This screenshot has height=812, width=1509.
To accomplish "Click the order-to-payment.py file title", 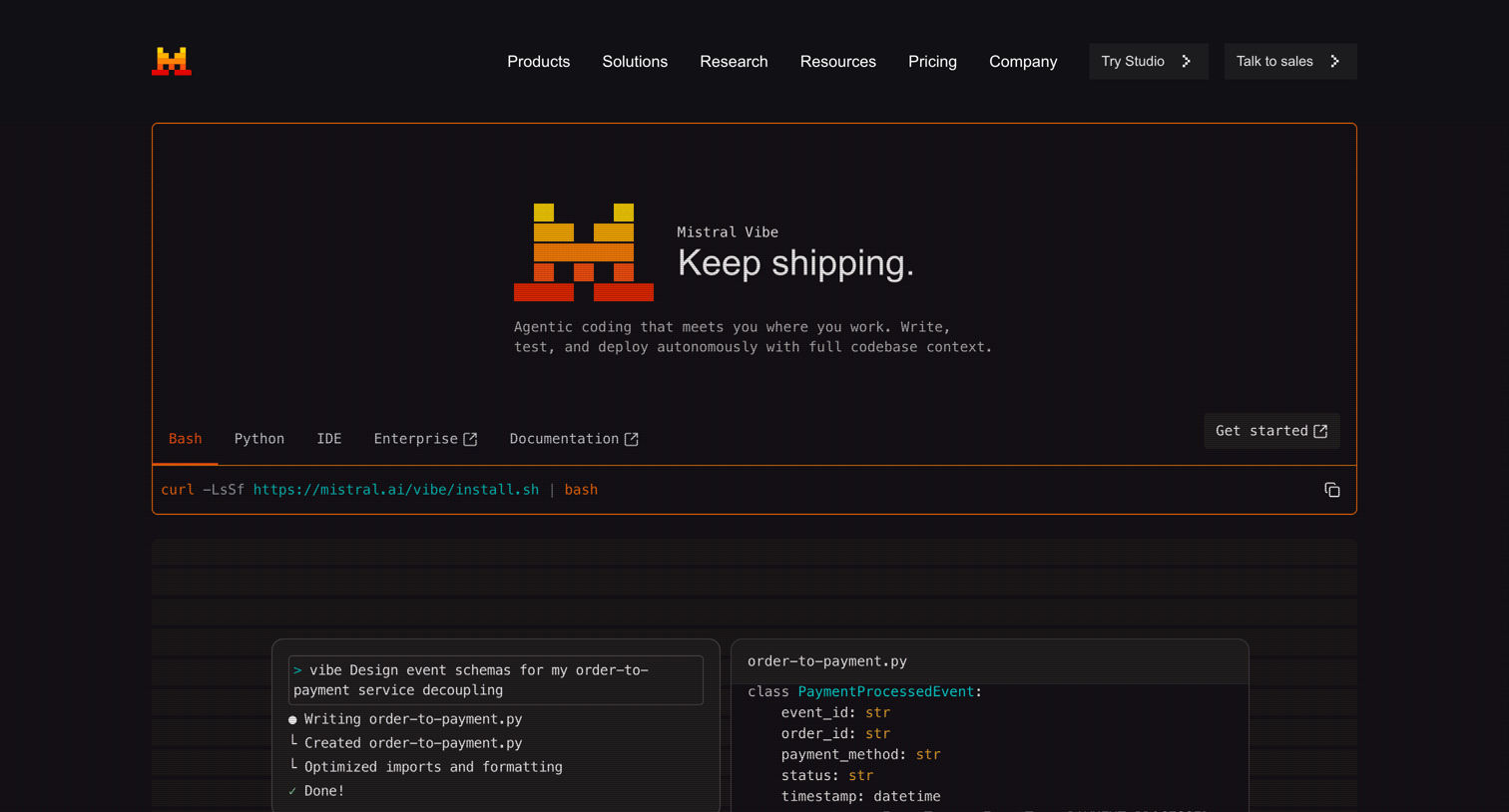I will [827, 661].
